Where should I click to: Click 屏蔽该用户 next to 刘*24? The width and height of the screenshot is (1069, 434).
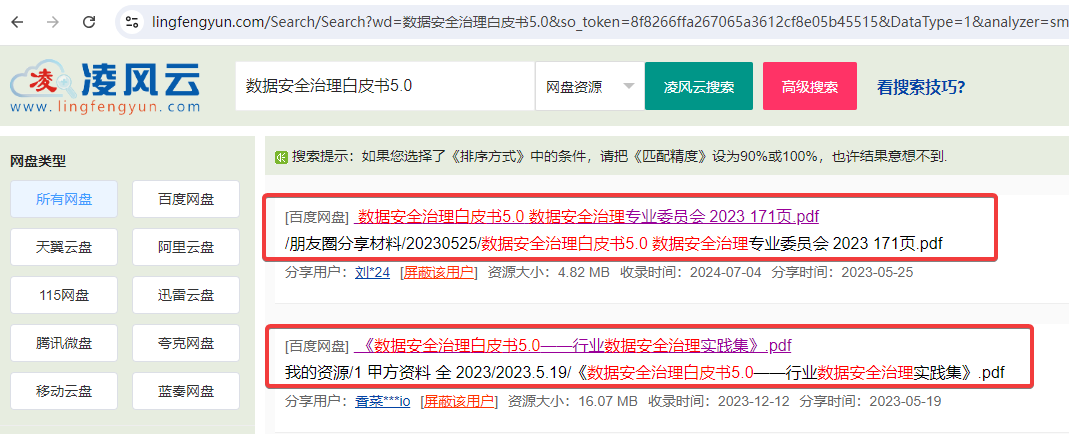439,273
